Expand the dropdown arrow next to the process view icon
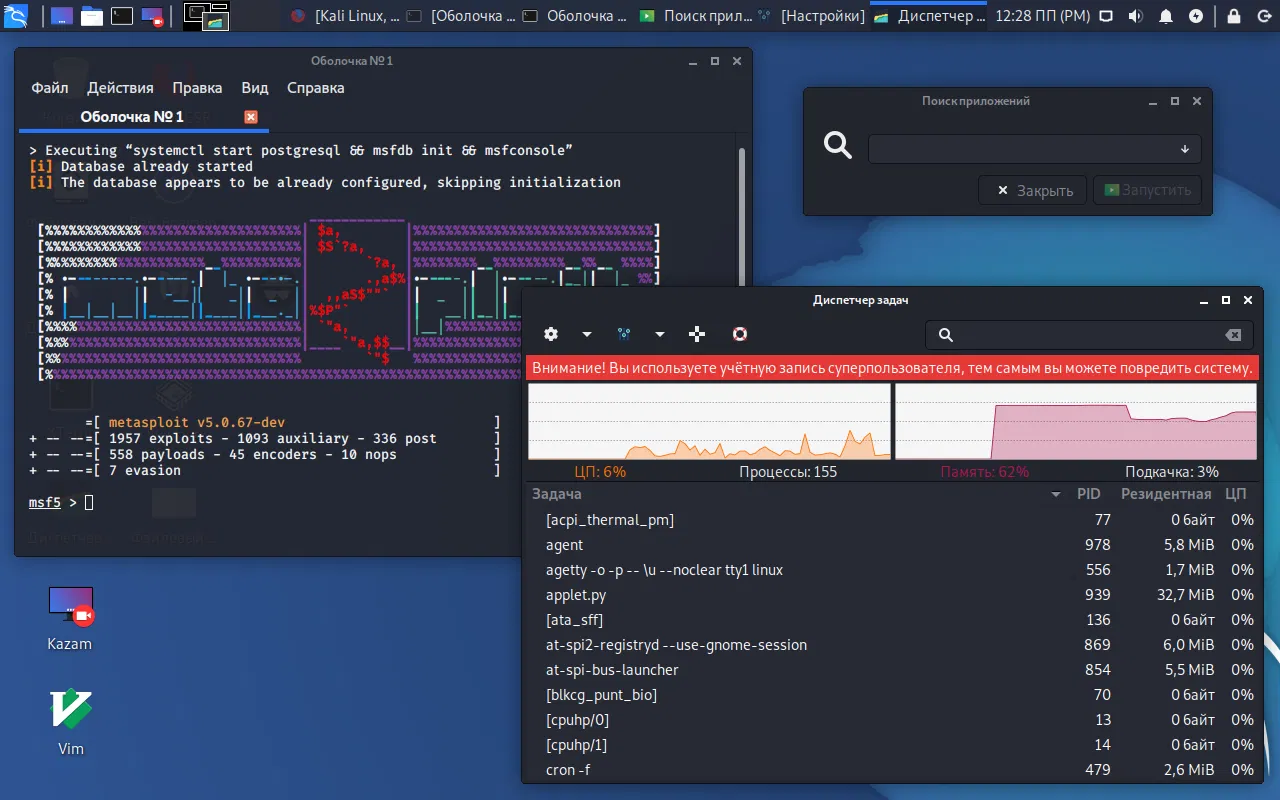Screen dimensions: 1280x800 [660, 334]
